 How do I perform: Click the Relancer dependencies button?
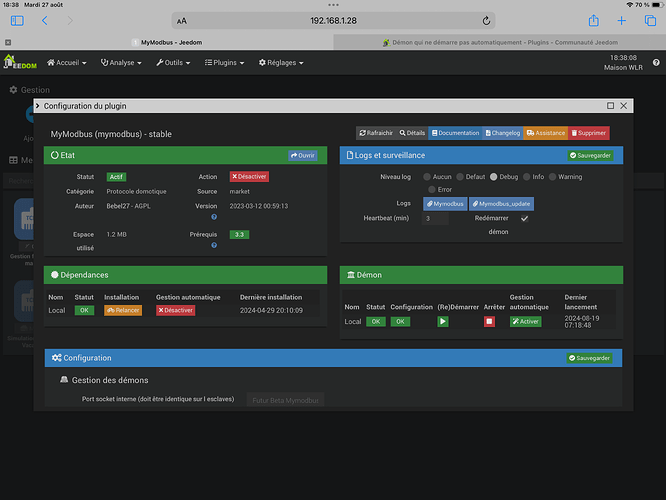pyautogui.click(x=123, y=310)
